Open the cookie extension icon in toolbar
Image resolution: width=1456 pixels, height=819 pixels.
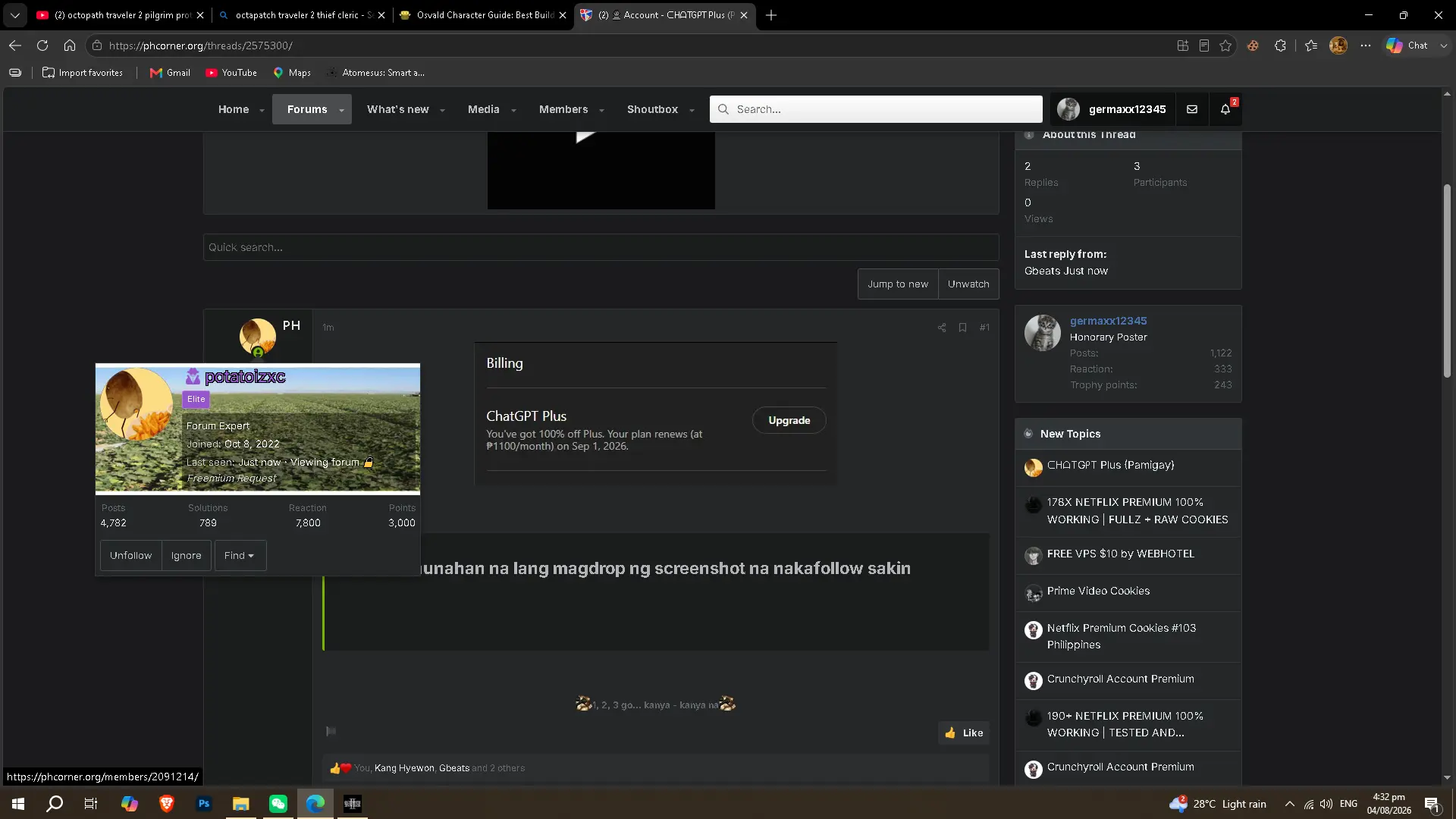pos(1253,45)
